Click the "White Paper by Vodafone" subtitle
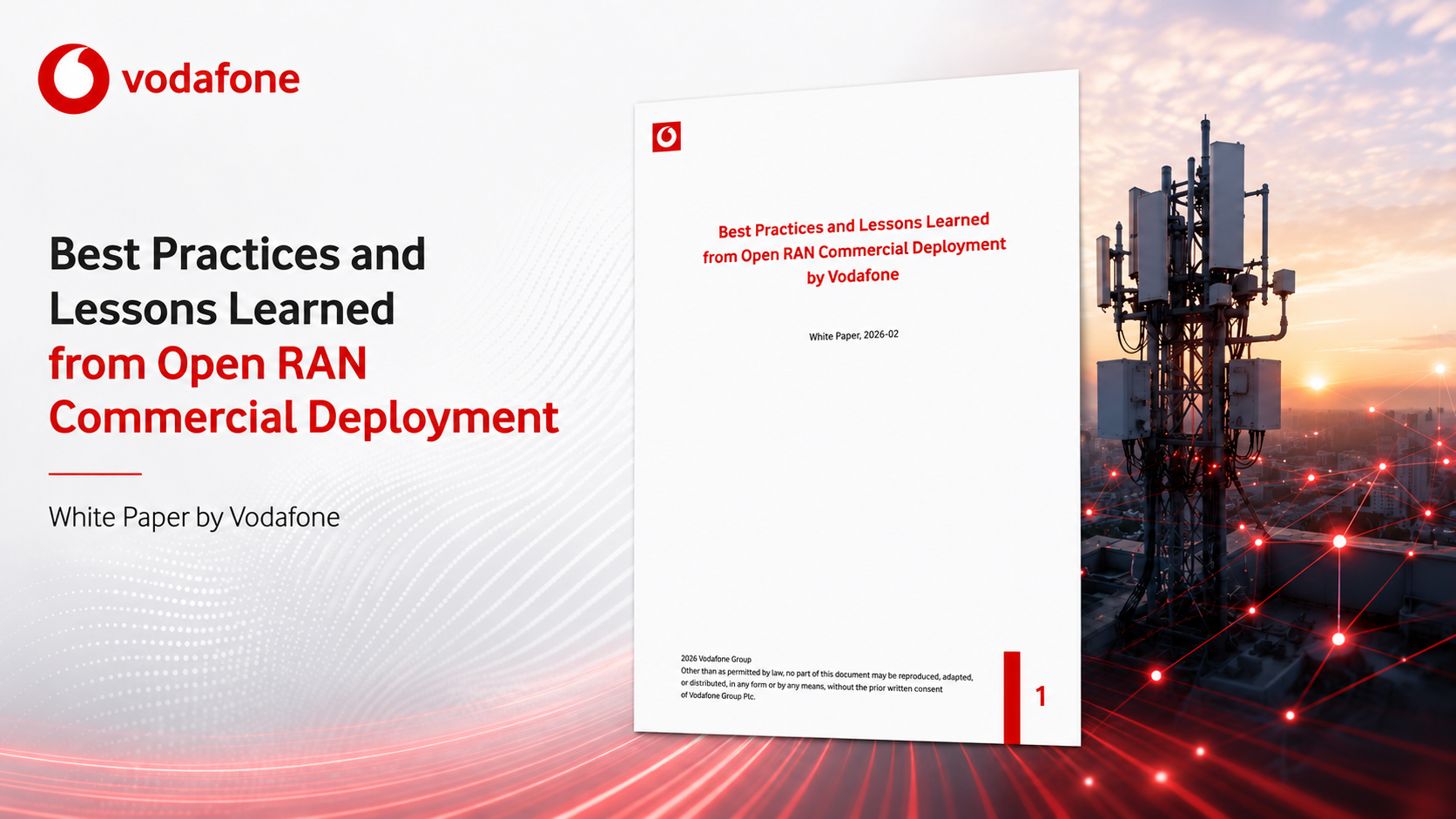This screenshot has width=1456, height=819. point(194,517)
